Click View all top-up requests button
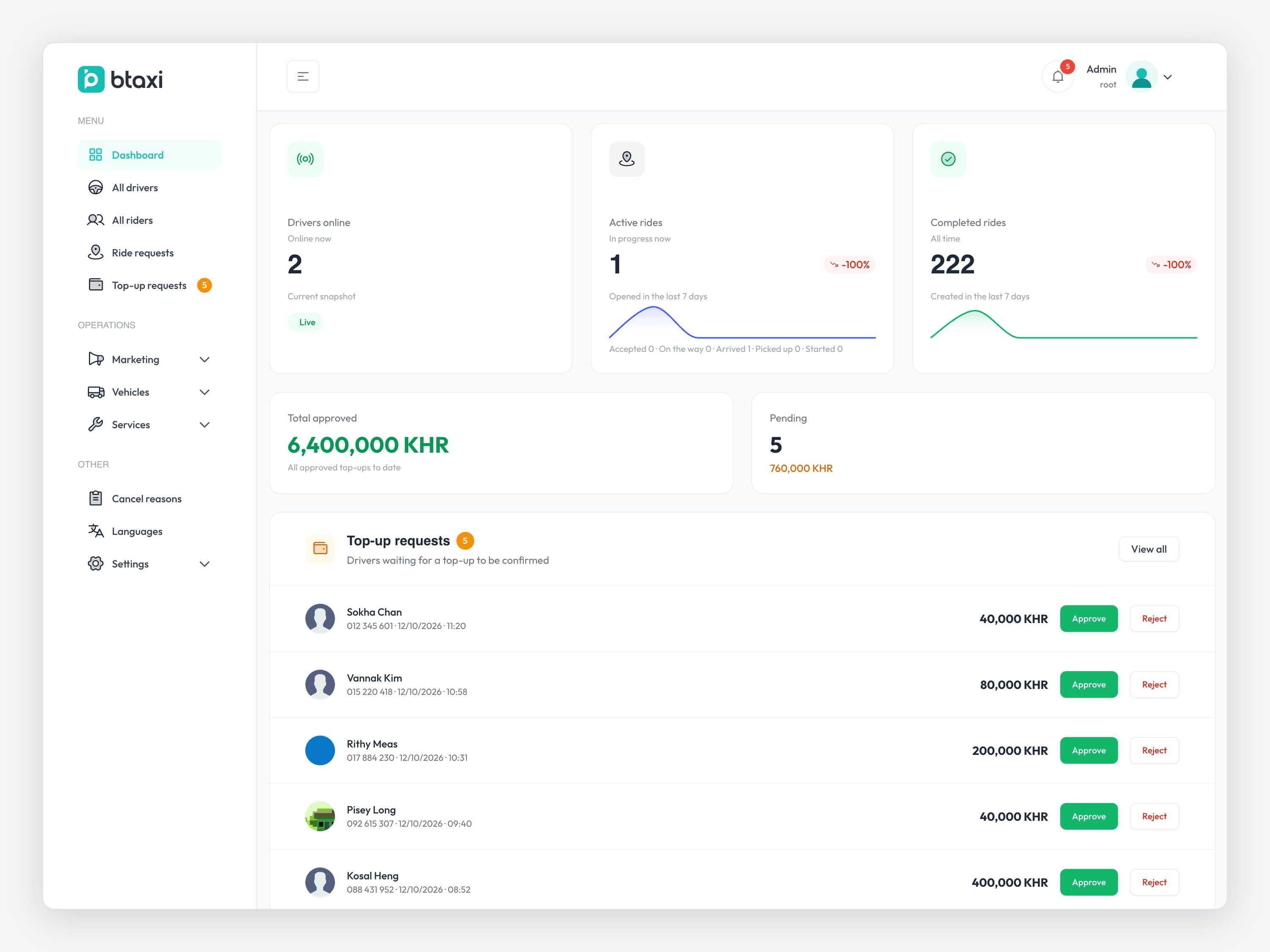 pyautogui.click(x=1148, y=549)
